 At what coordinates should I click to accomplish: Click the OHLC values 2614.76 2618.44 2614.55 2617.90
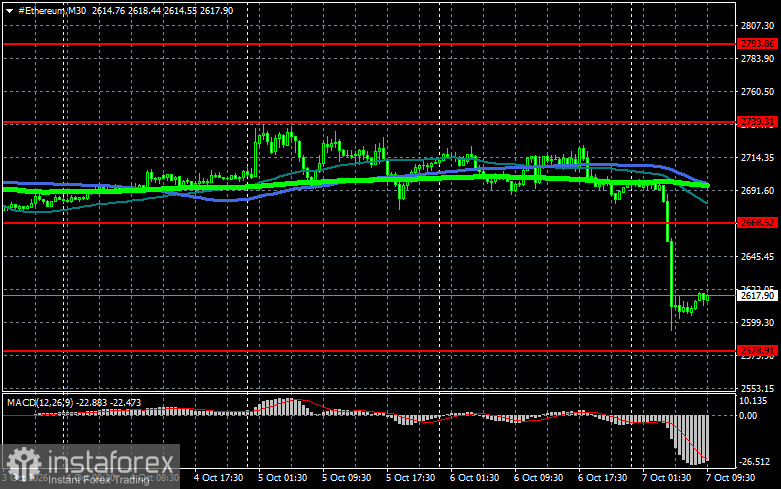[162, 10]
